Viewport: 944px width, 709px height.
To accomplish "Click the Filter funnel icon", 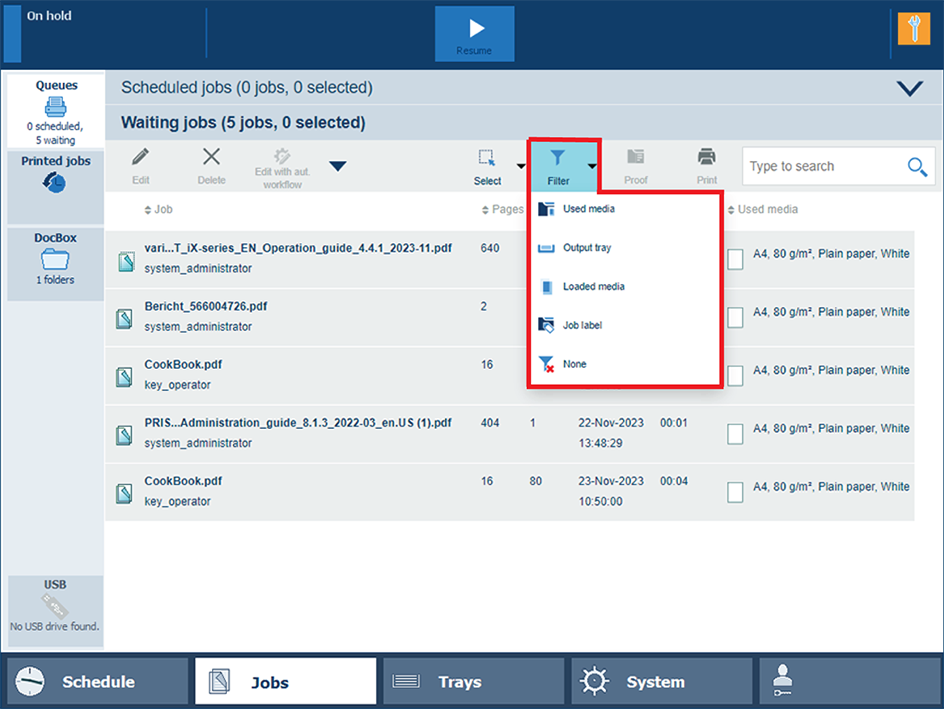I will pyautogui.click(x=558, y=158).
